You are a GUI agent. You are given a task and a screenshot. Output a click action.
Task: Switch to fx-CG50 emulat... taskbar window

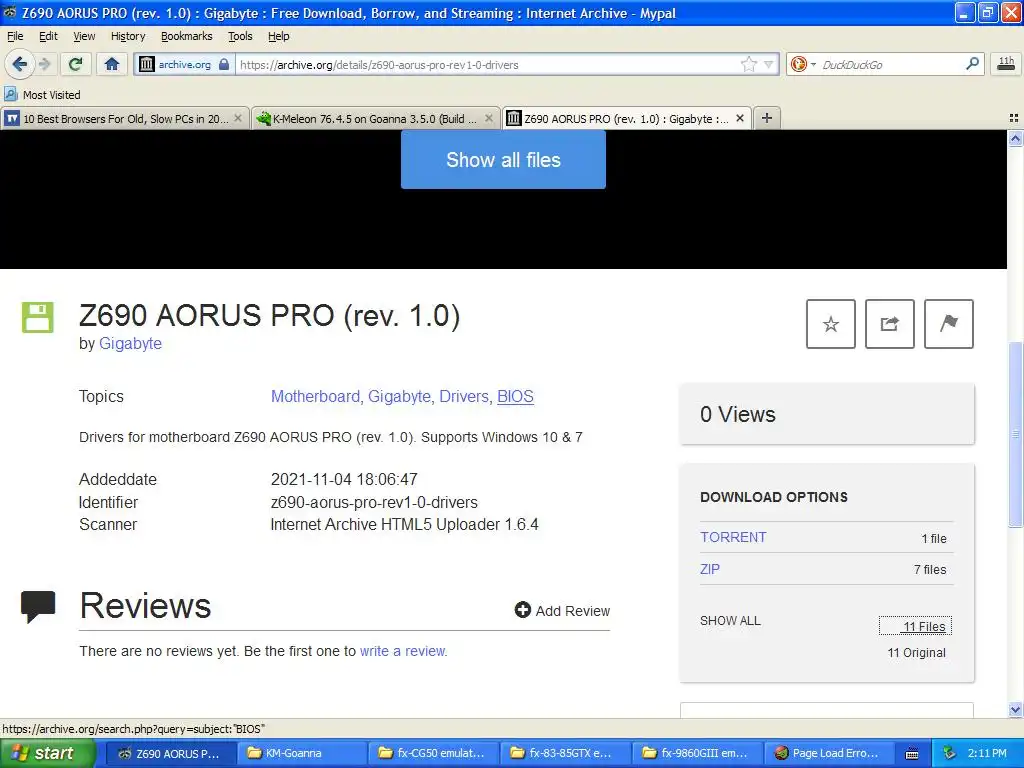pos(434,753)
